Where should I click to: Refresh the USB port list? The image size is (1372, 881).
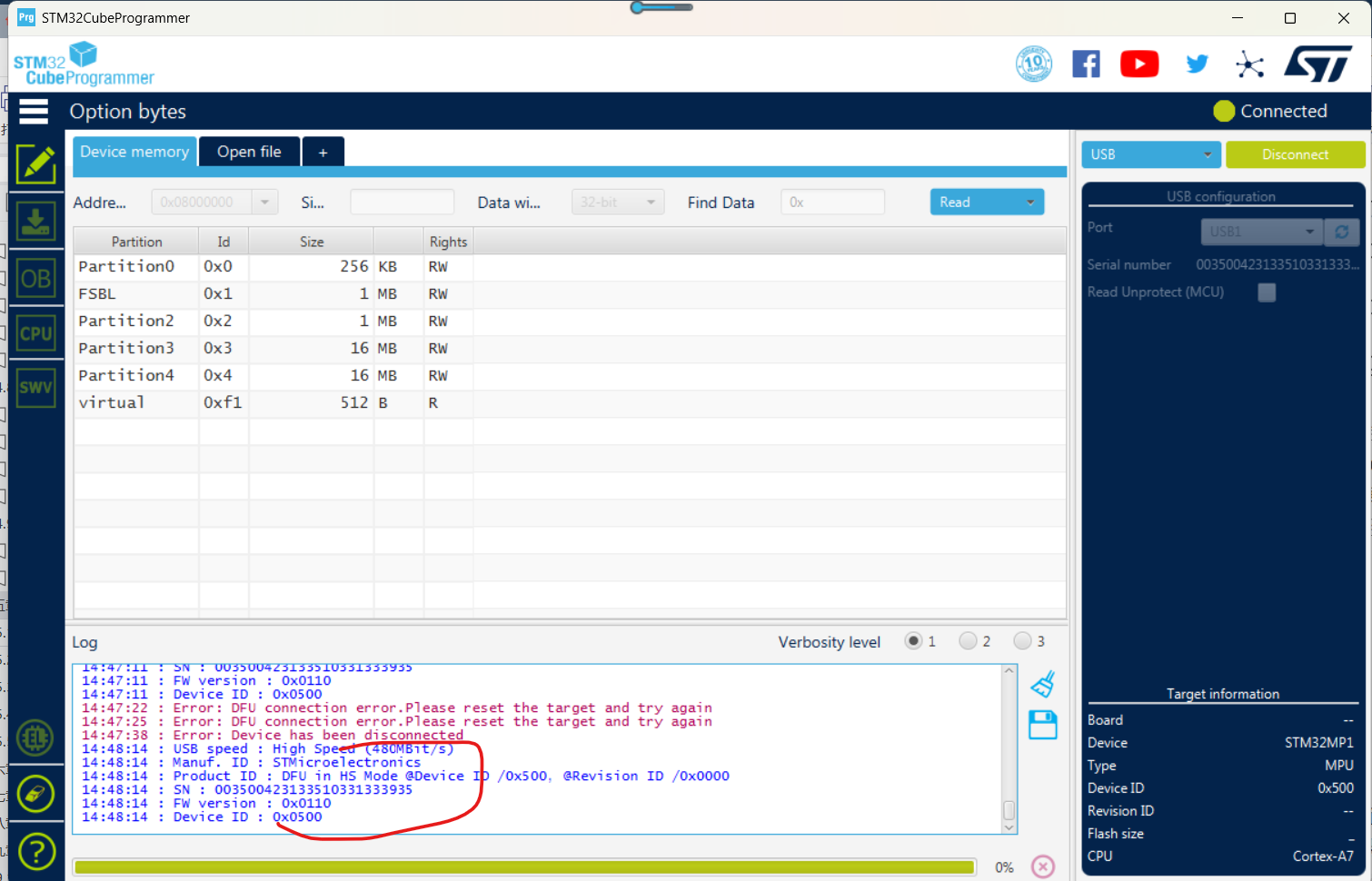(1341, 232)
